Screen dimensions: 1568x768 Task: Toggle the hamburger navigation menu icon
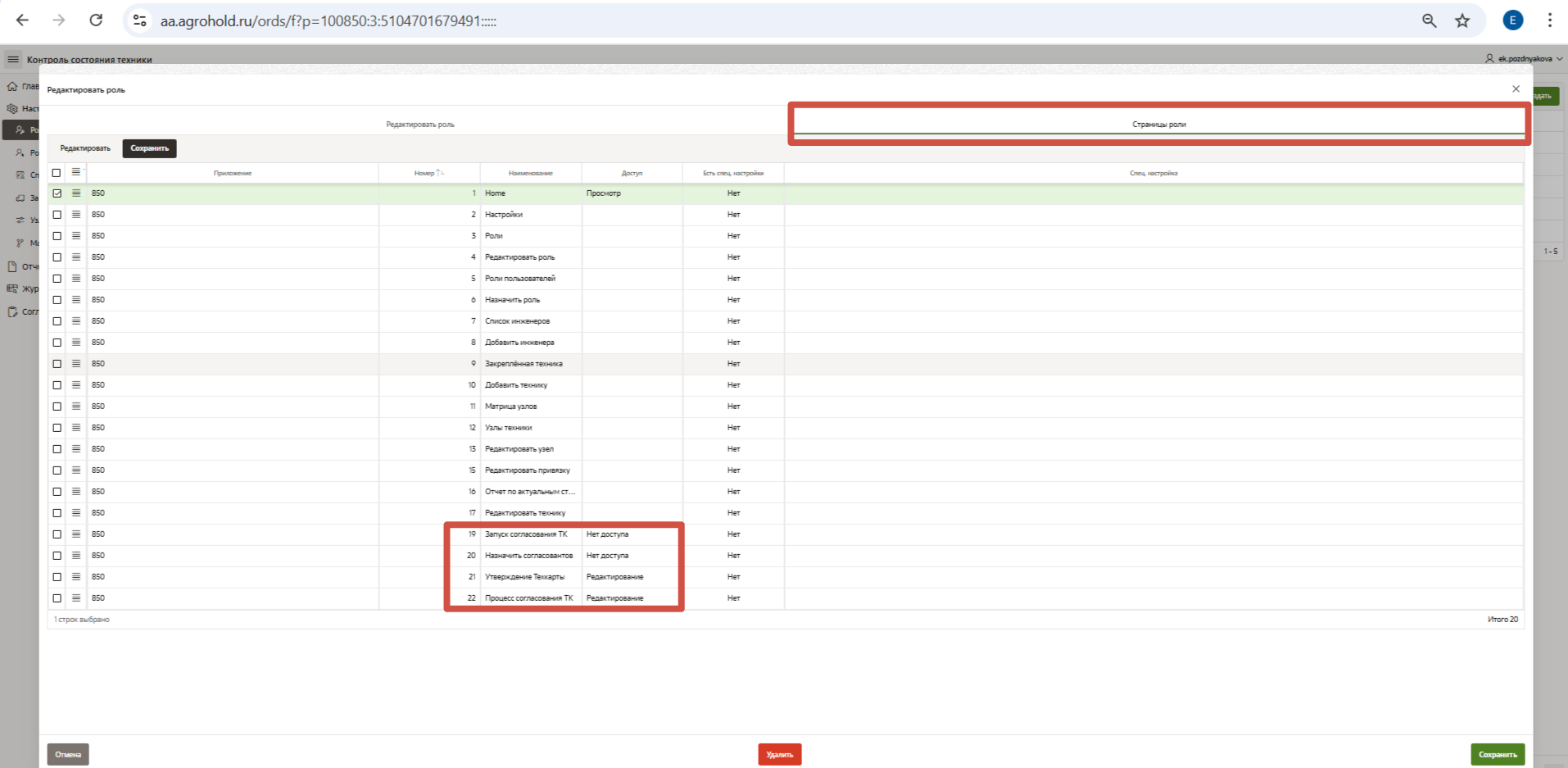coord(13,59)
